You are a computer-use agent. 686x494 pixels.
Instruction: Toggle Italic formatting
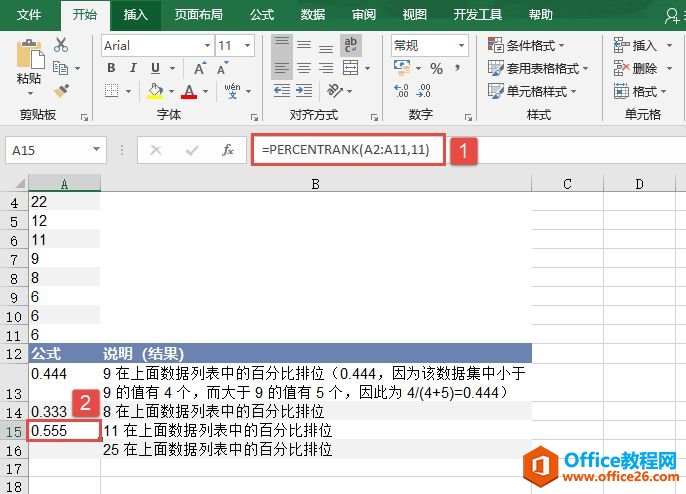(x=133, y=69)
